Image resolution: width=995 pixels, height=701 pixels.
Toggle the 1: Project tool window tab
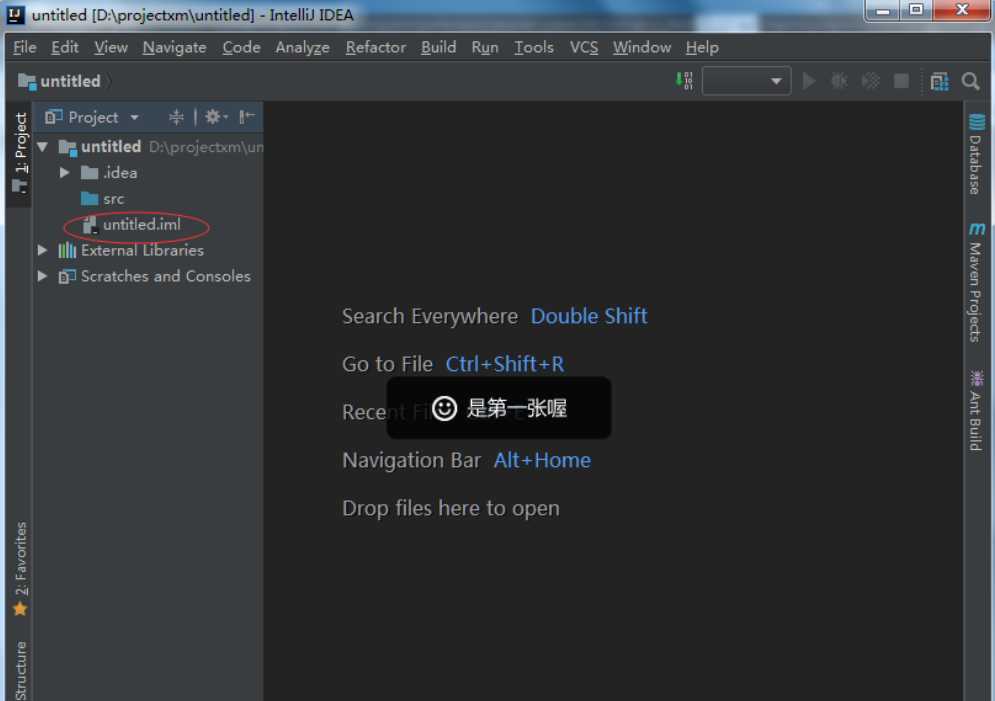[20, 152]
